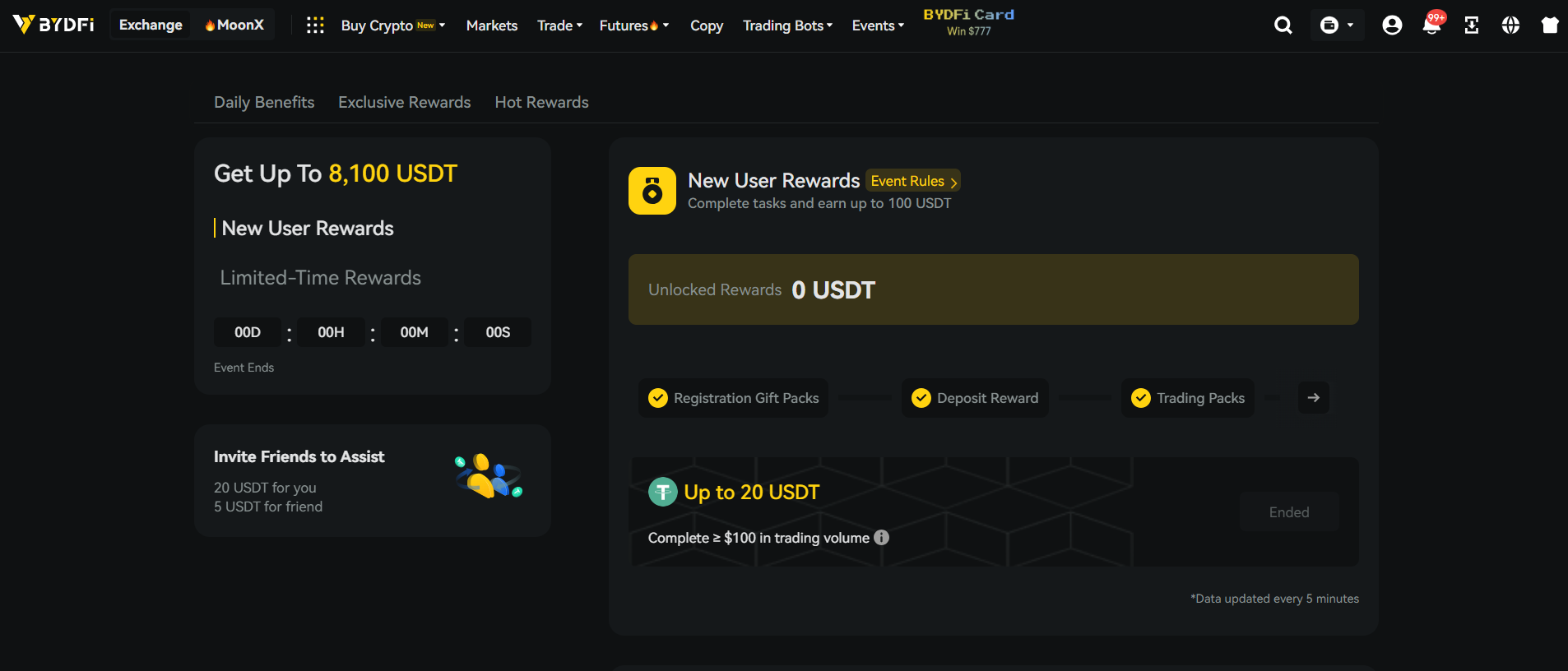Click the BYDFi logo
The image size is (1568, 671).
coord(53,25)
